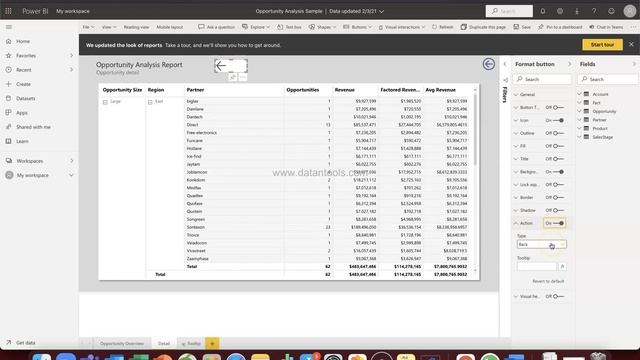Image resolution: width=640 pixels, height=360 pixels.
Task: Open the View menu
Action: point(109,27)
